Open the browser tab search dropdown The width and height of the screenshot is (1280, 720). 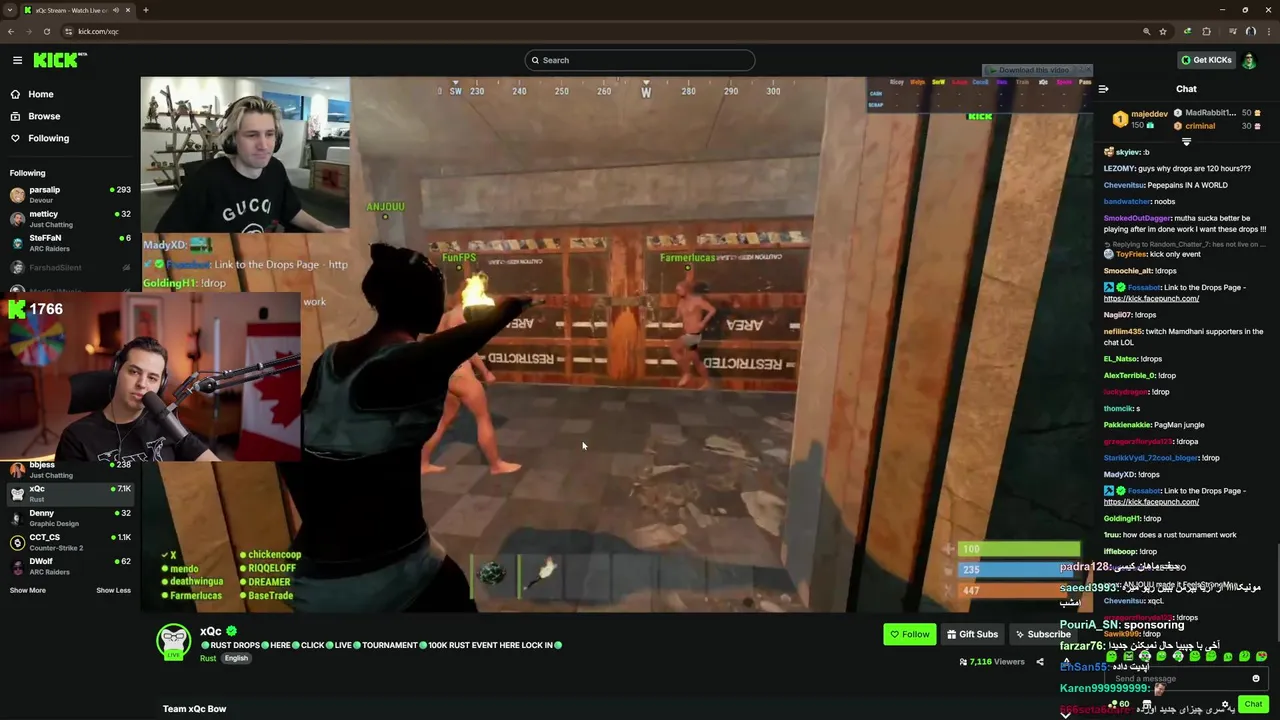(x=10, y=10)
